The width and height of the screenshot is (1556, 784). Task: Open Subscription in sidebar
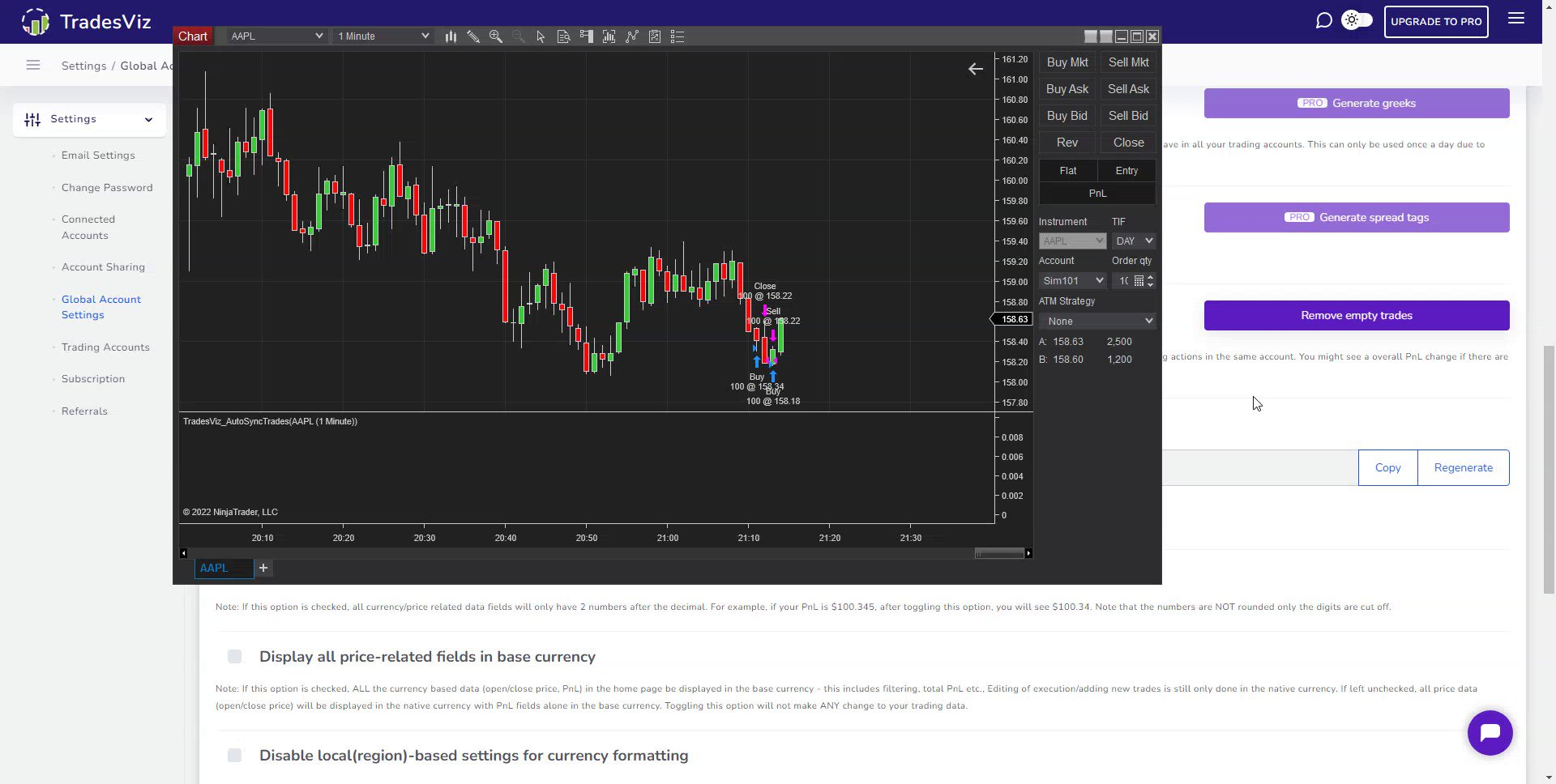pyautogui.click(x=93, y=379)
